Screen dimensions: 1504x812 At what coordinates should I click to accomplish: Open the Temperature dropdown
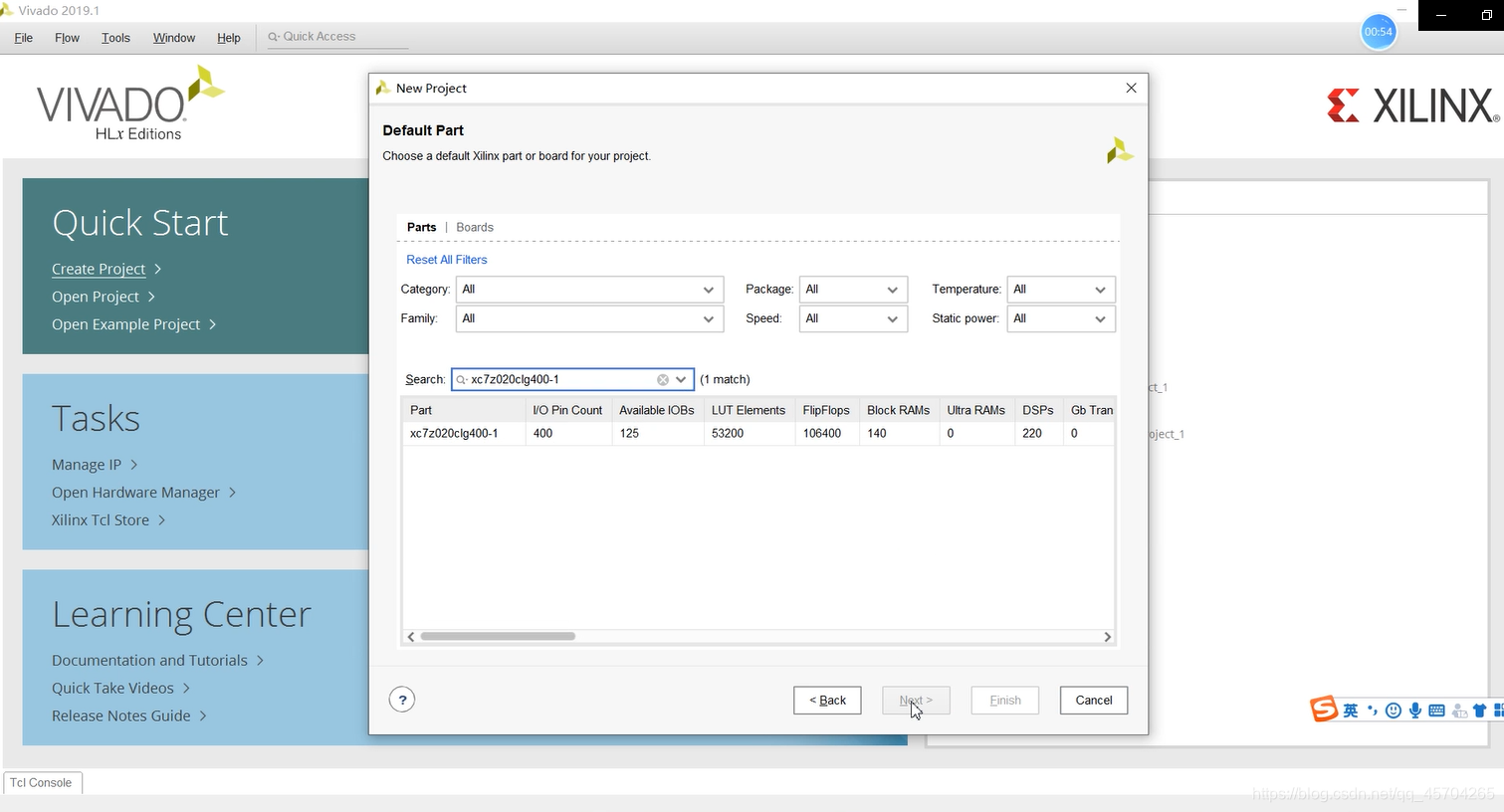tap(1061, 290)
